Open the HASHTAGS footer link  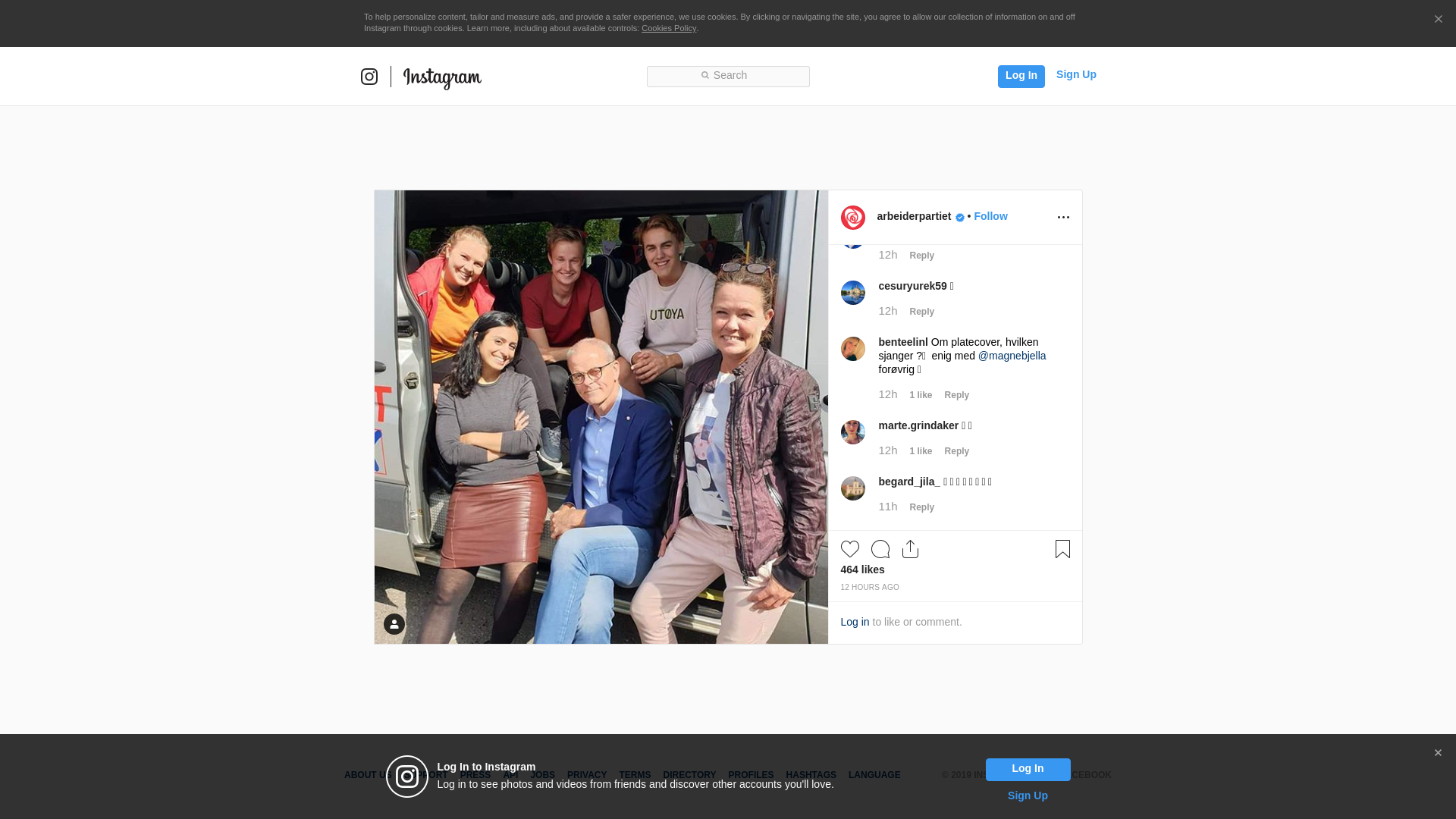[811, 775]
